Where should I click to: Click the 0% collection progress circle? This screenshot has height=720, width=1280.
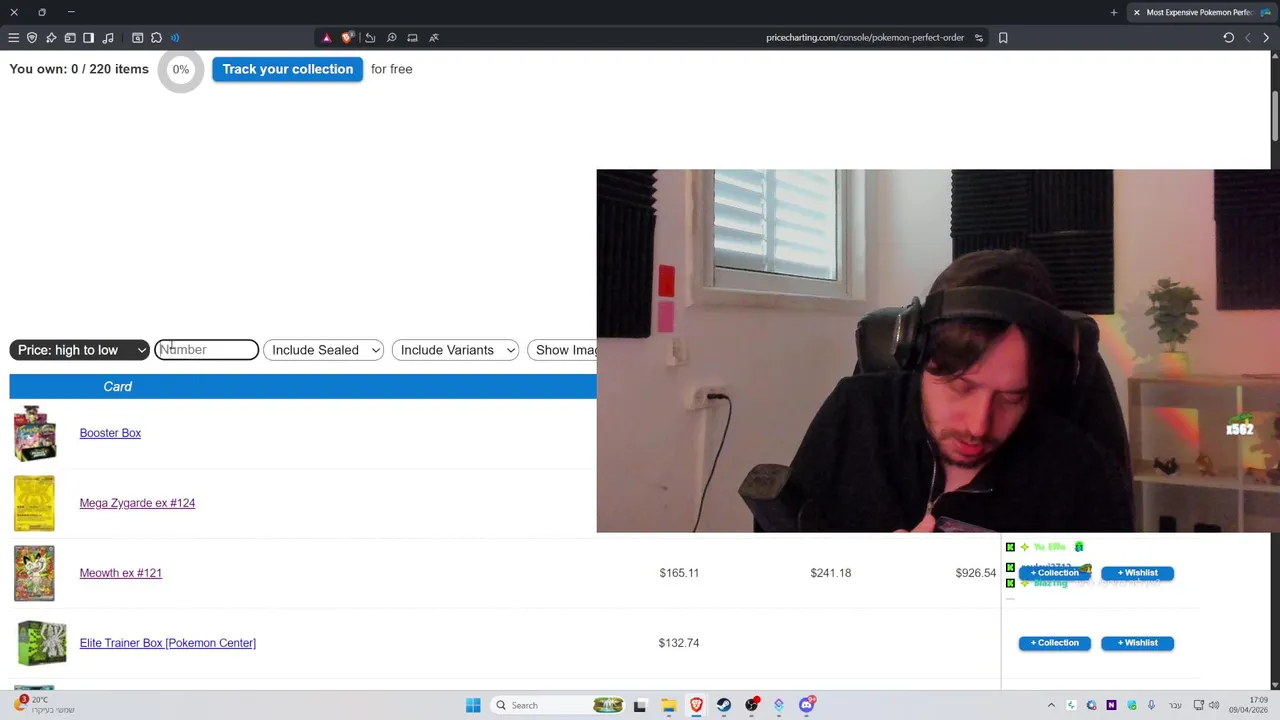tap(180, 70)
